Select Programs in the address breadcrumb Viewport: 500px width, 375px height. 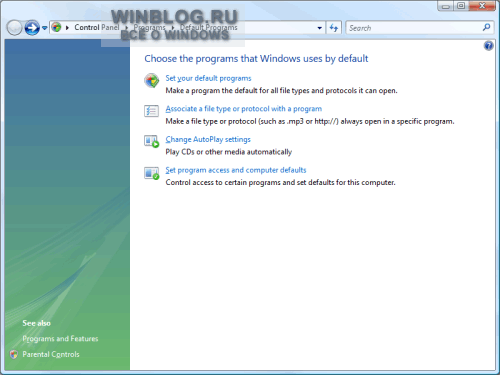[x=149, y=27]
